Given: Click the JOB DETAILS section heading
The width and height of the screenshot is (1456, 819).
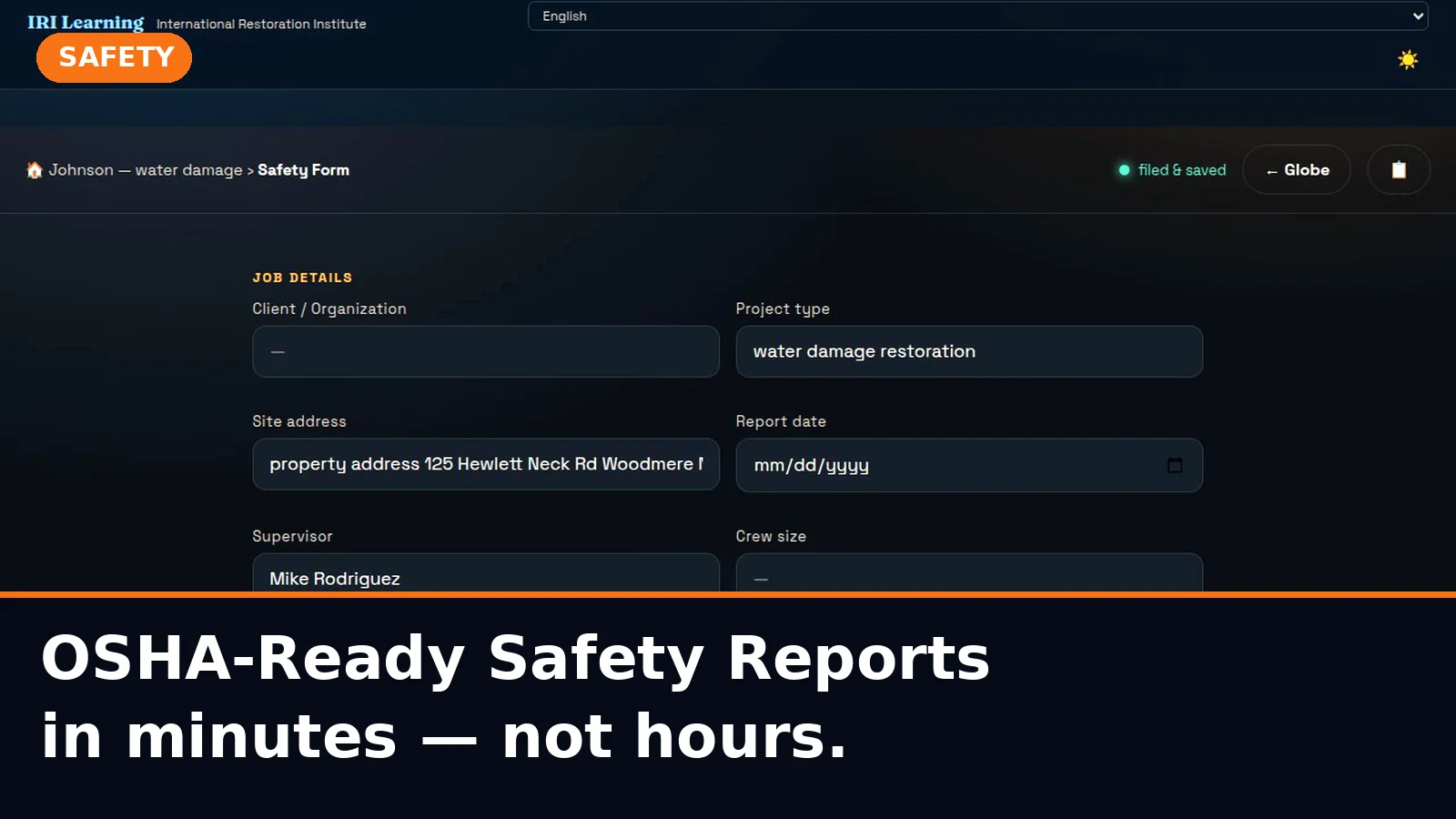Looking at the screenshot, I should [302, 278].
